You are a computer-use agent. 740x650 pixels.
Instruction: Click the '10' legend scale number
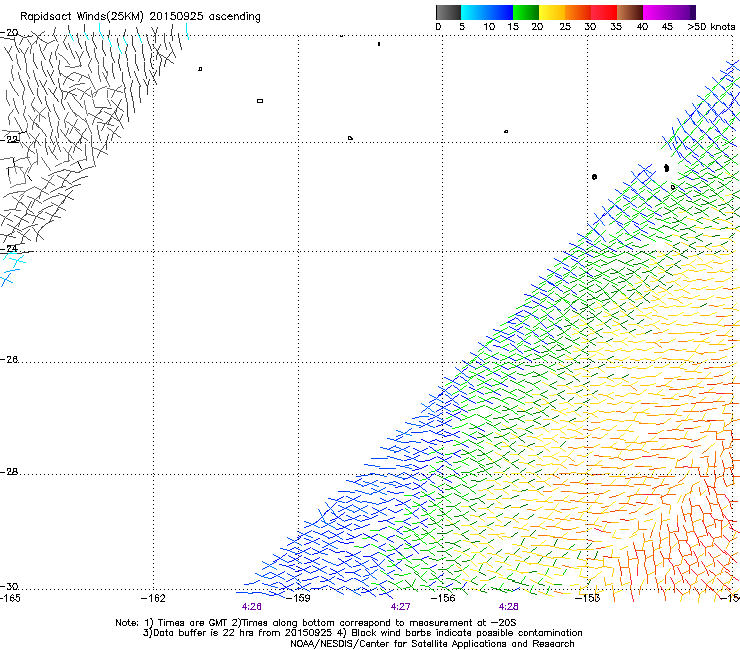point(489,27)
